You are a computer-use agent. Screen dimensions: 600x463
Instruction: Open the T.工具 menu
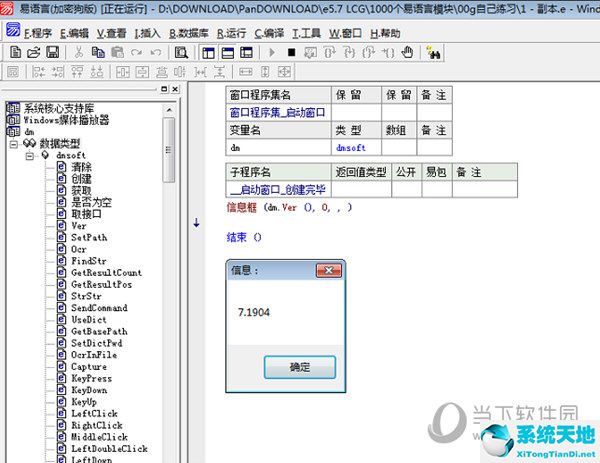click(x=307, y=34)
